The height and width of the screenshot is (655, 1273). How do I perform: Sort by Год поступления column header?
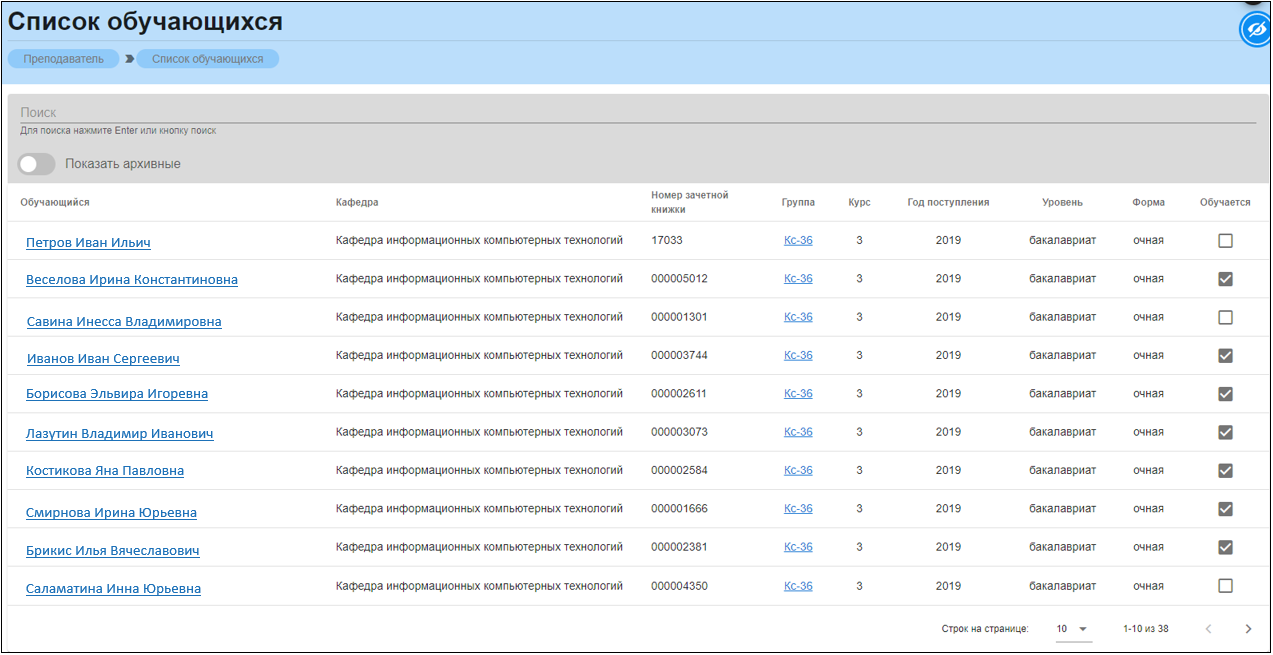948,202
